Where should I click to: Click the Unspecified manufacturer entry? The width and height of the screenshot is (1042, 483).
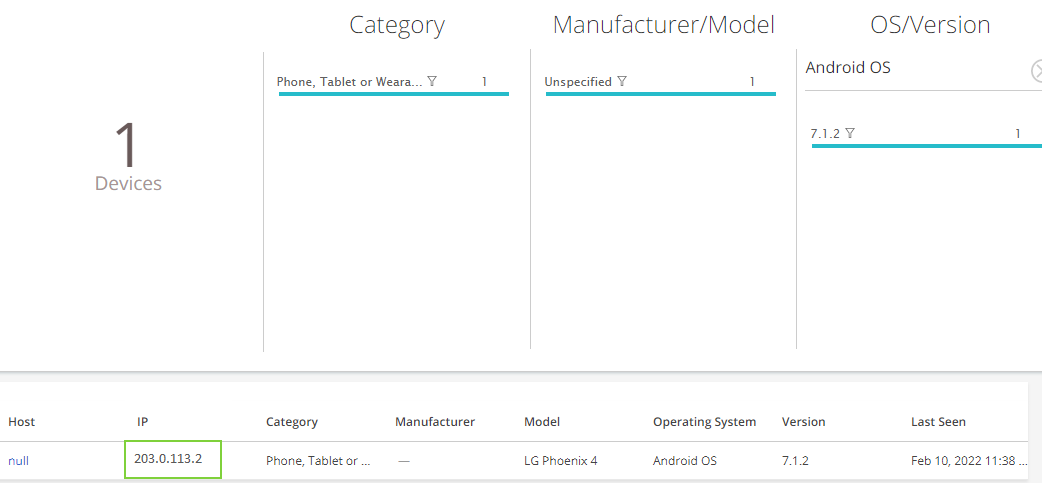point(578,82)
